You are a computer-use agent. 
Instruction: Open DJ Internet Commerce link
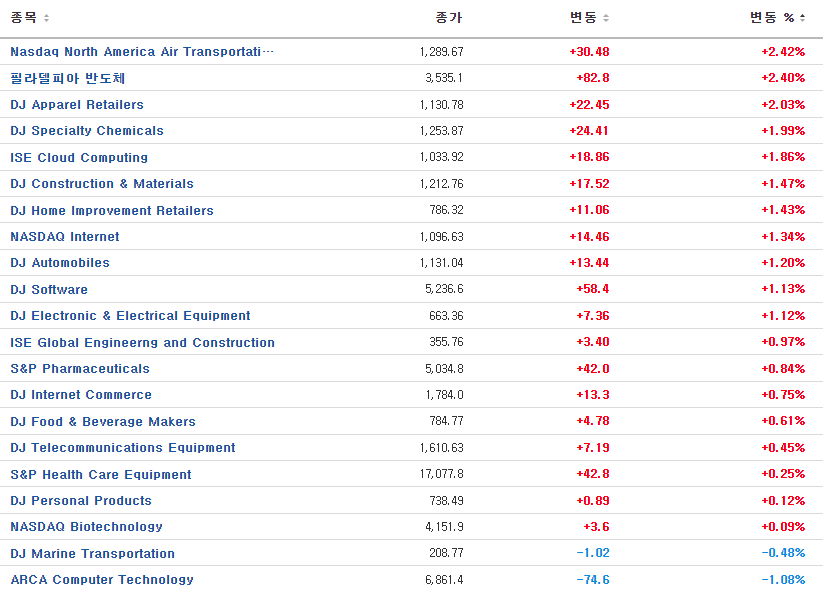point(81,395)
